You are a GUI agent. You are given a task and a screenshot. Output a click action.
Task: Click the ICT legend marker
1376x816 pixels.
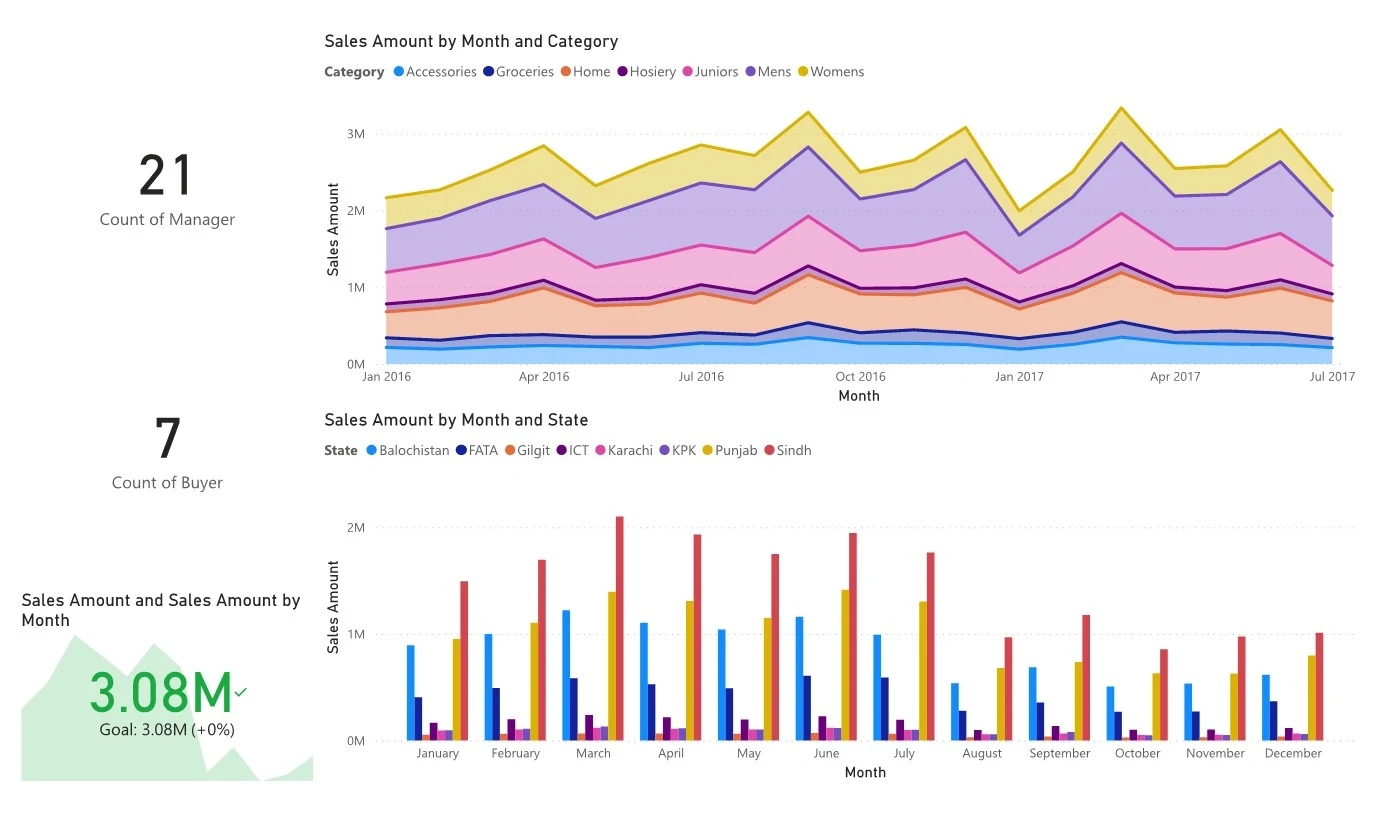tap(562, 451)
